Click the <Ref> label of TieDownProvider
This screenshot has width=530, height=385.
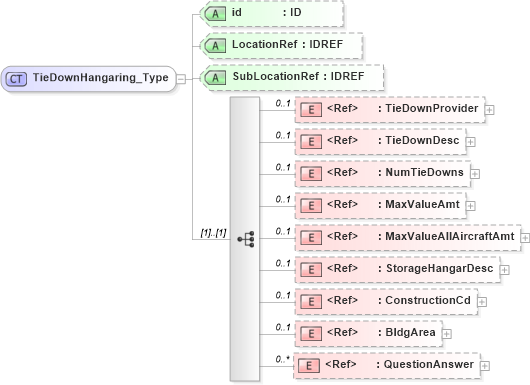pos(342,108)
